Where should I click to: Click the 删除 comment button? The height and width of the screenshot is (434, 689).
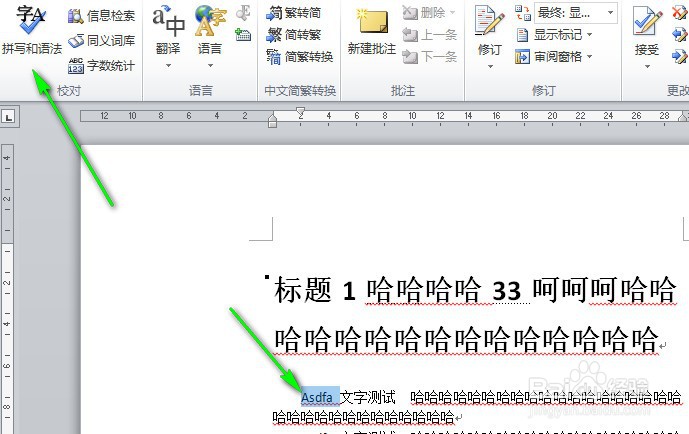424,13
